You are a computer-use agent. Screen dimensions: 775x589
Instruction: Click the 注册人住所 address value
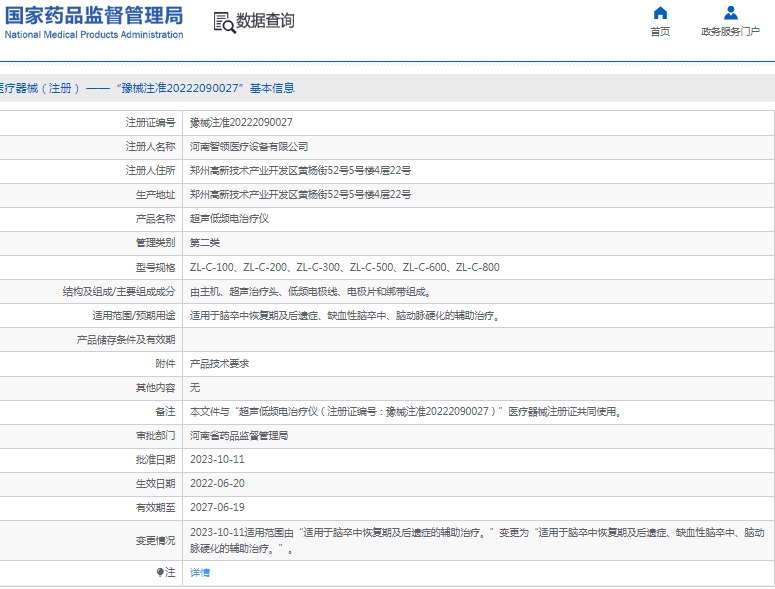301,170
